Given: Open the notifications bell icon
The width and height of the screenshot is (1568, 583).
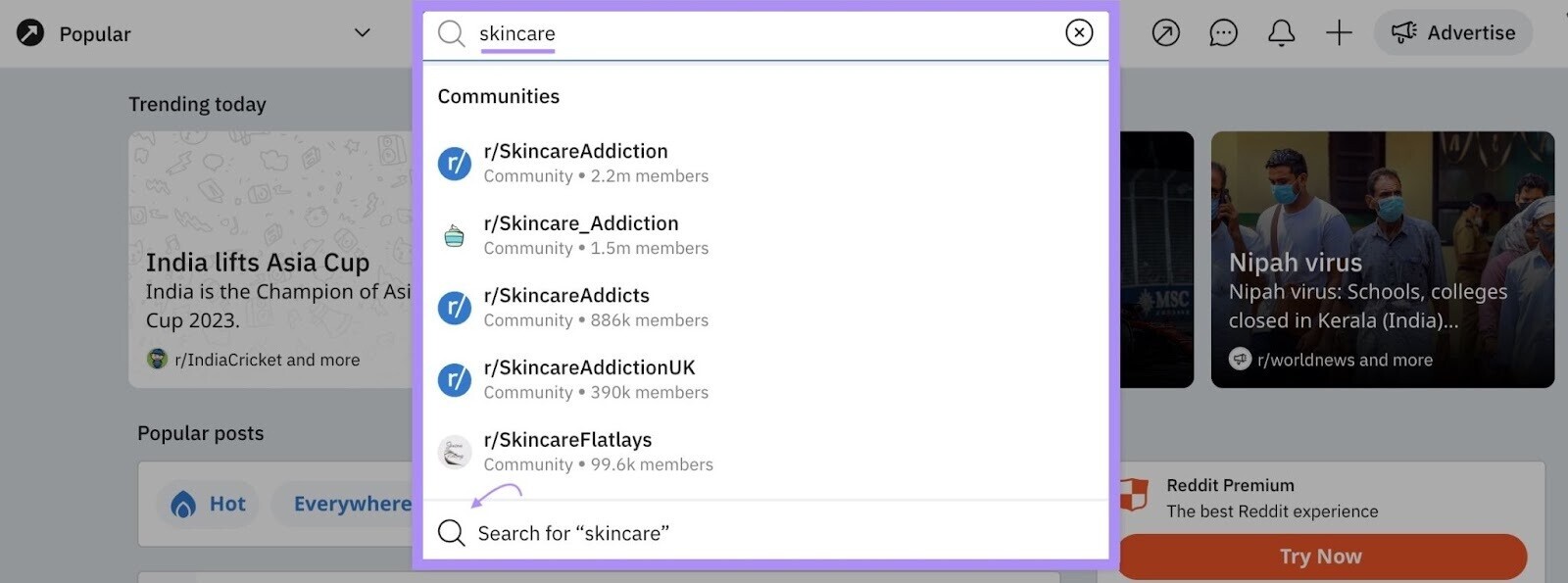Looking at the screenshot, I should (x=1282, y=33).
